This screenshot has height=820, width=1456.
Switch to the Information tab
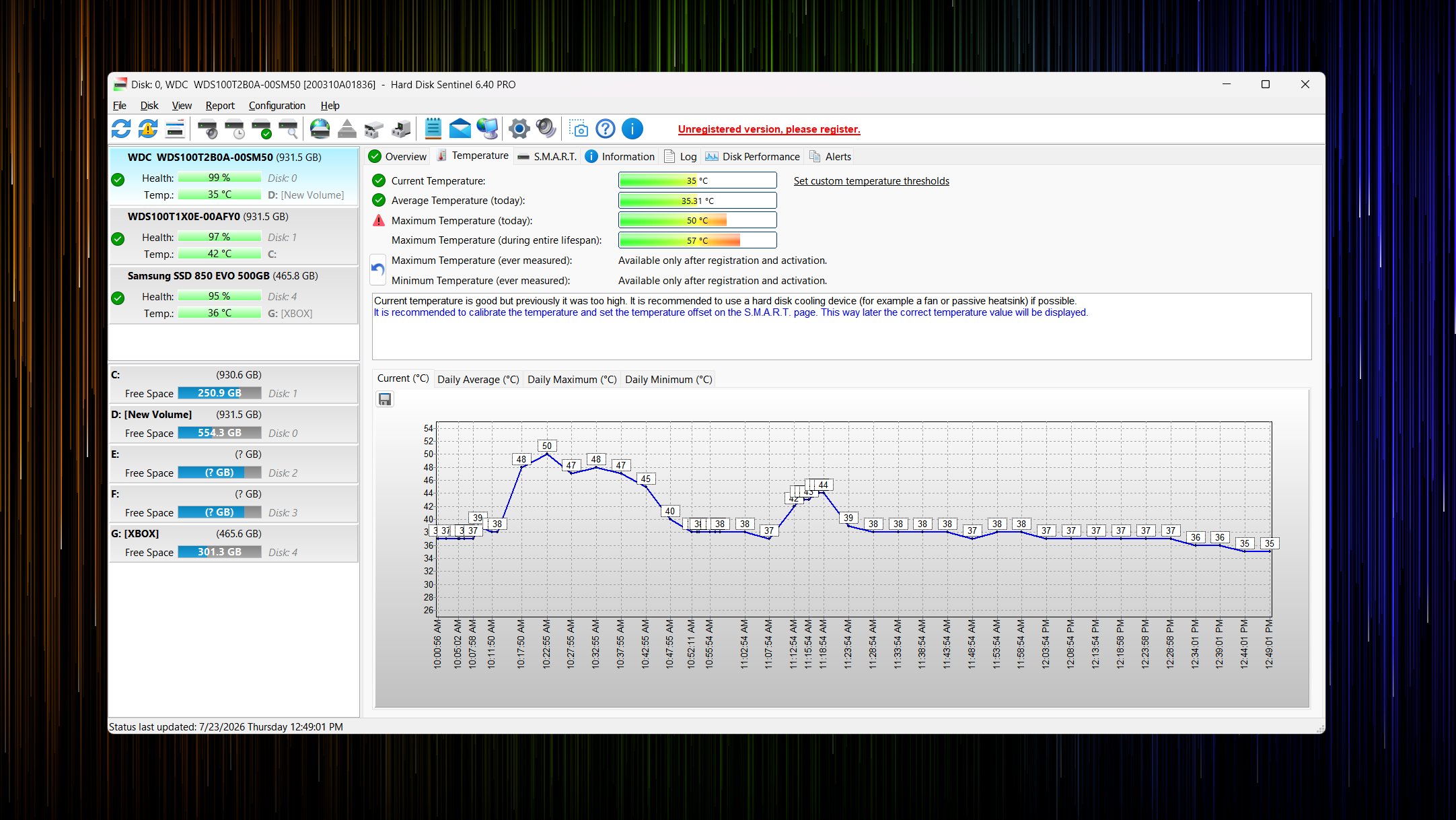620,156
